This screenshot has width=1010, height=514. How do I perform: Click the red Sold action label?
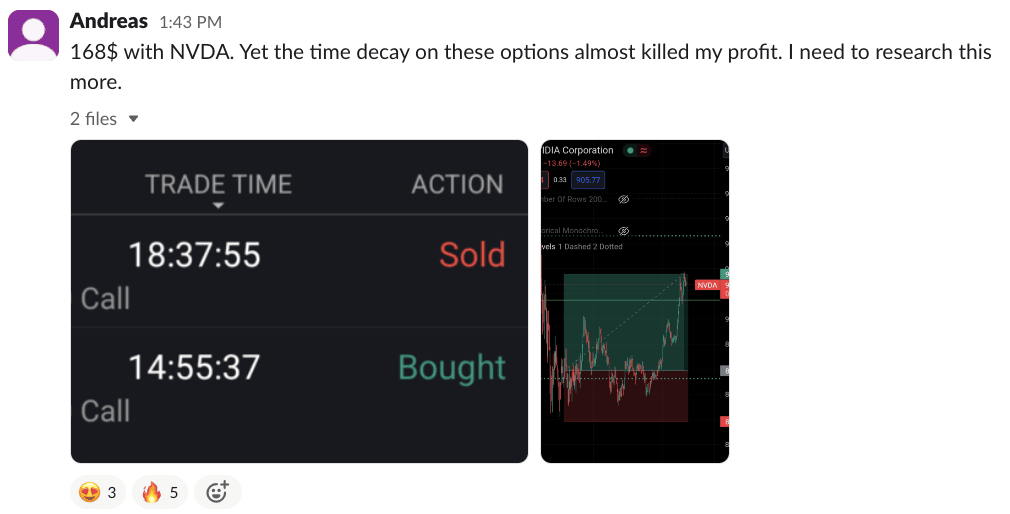pos(472,255)
